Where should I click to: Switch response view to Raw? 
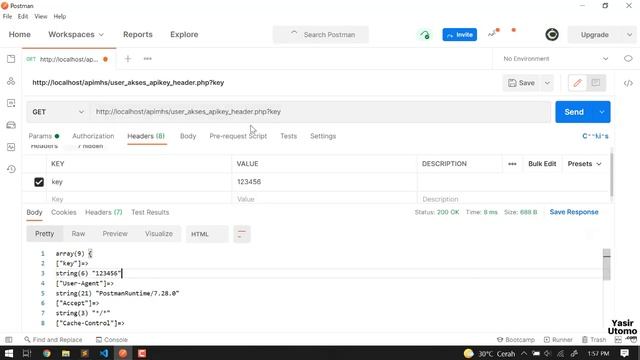click(78, 234)
